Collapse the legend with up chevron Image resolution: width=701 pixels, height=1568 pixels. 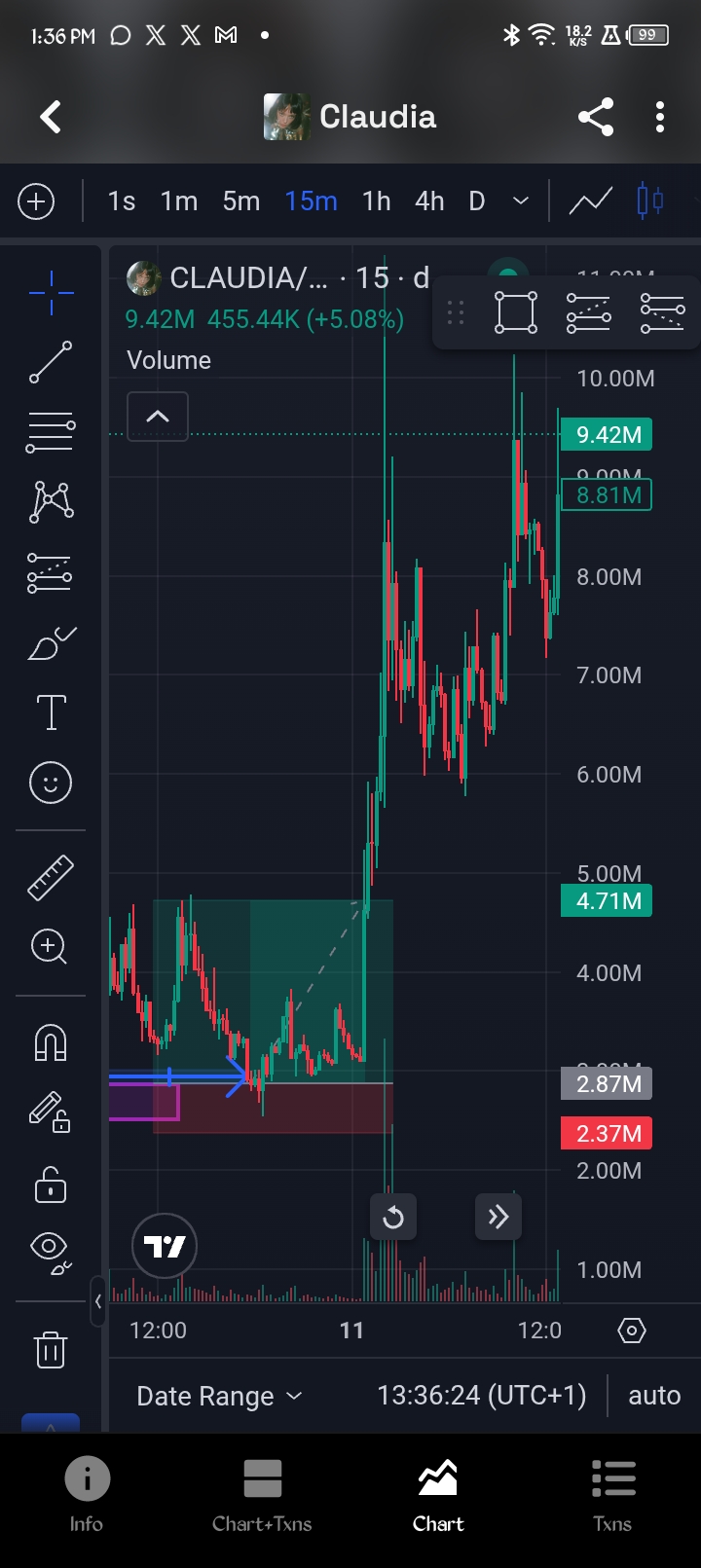(x=157, y=417)
